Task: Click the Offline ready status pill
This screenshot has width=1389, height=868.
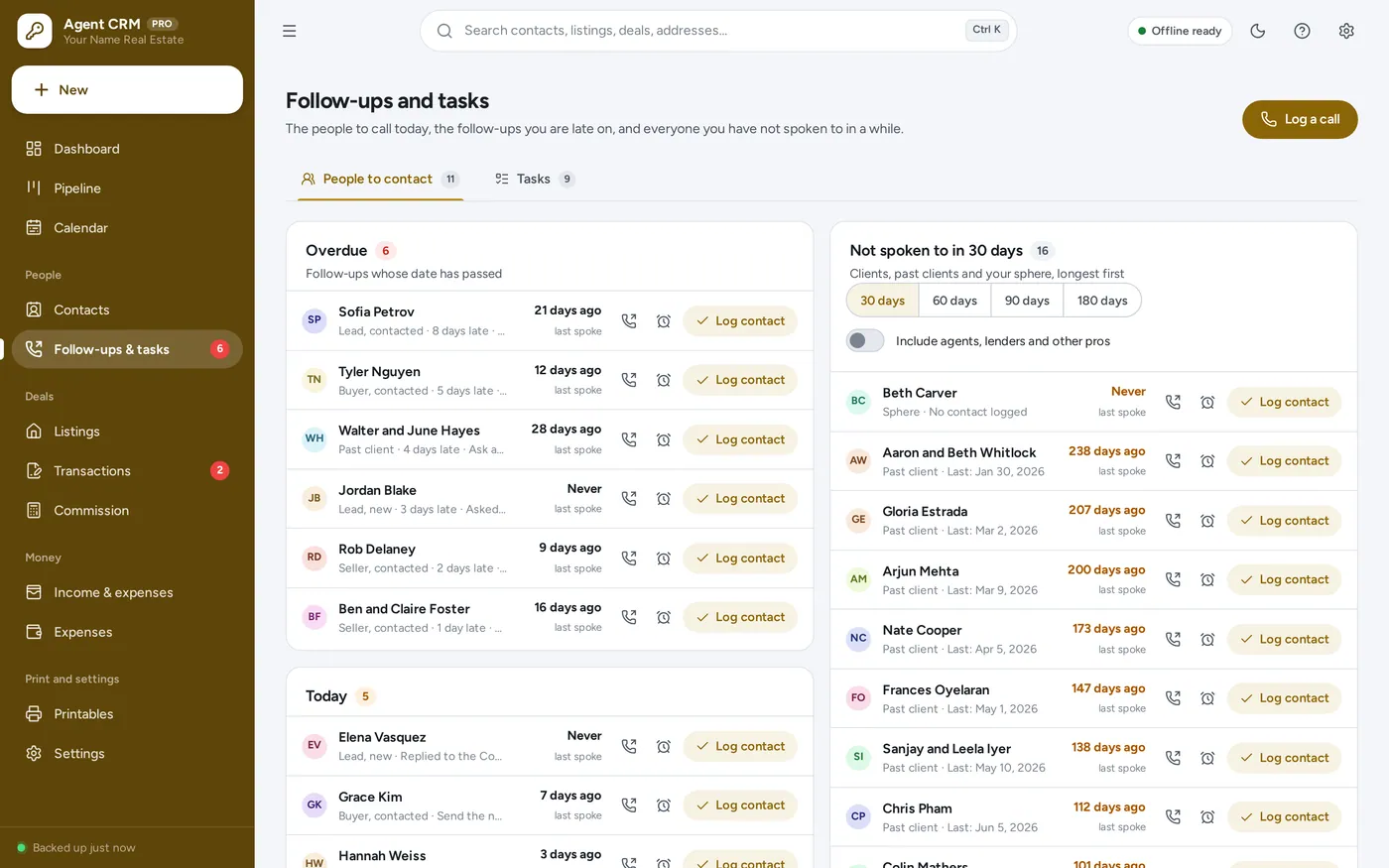Action: point(1180,31)
